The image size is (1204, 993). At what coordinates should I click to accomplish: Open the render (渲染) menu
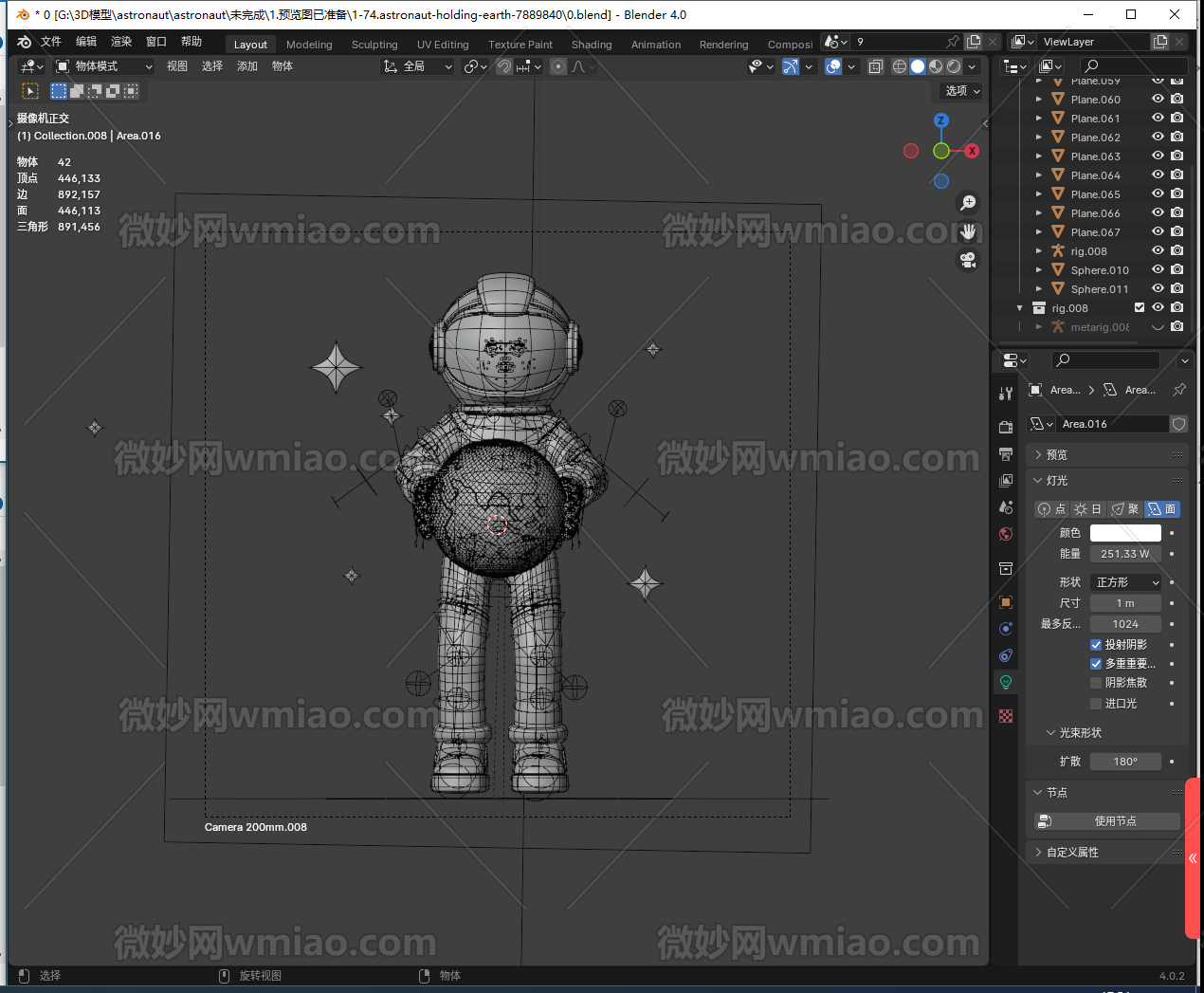coord(121,42)
